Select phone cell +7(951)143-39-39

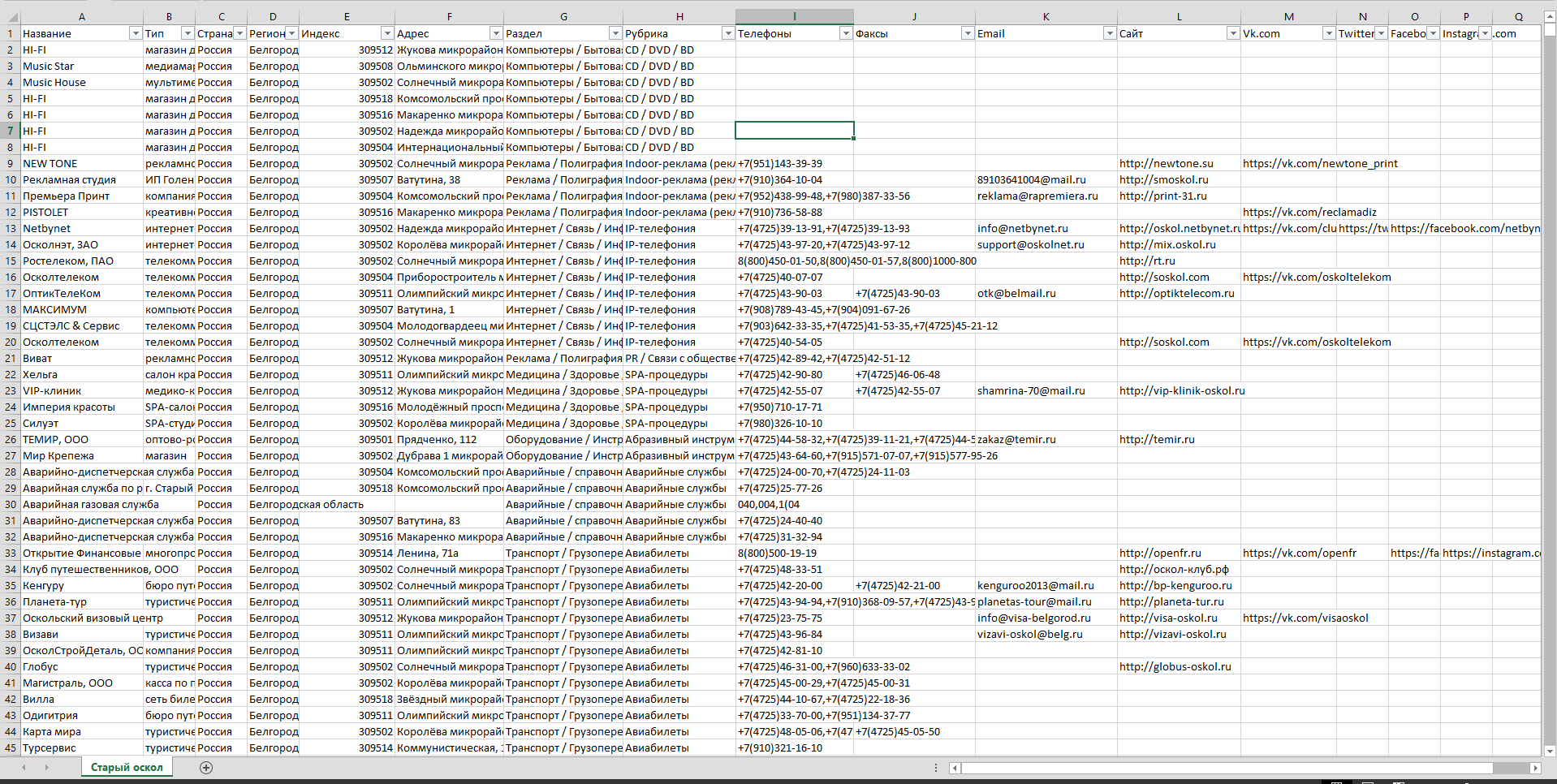click(x=795, y=163)
